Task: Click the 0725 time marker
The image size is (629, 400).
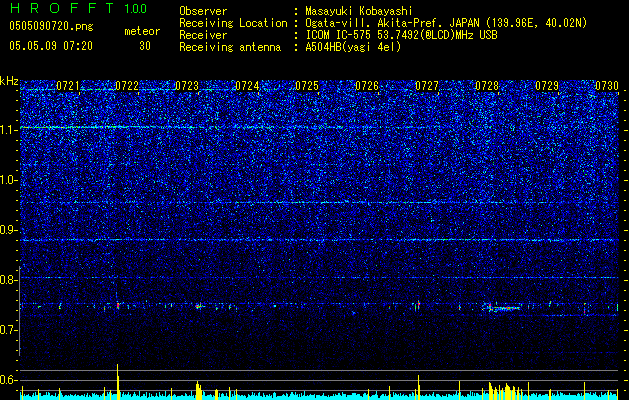Action: (x=307, y=86)
